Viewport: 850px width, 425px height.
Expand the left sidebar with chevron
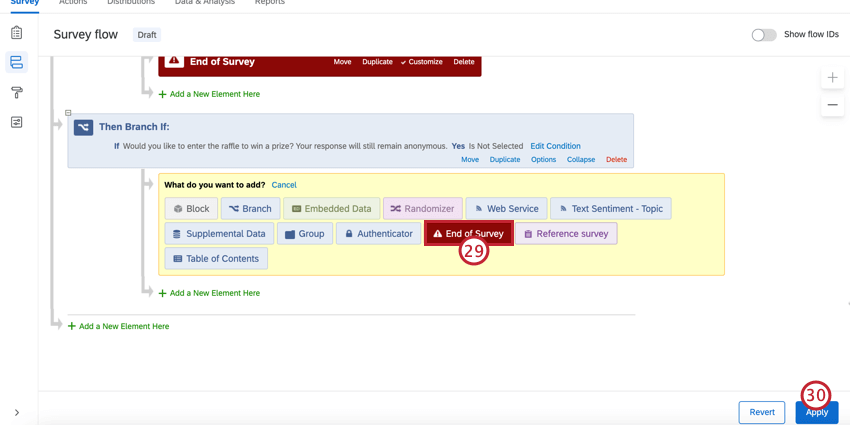click(17, 413)
